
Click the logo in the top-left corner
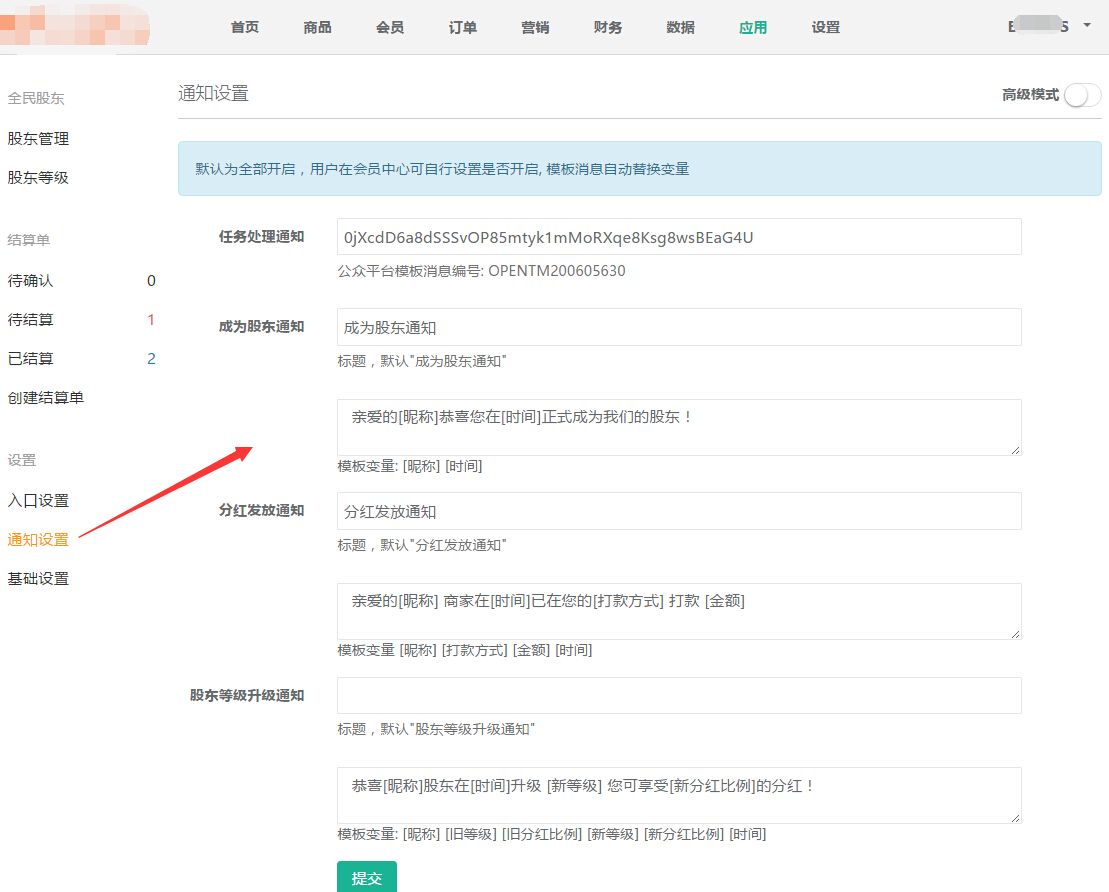tap(75, 27)
